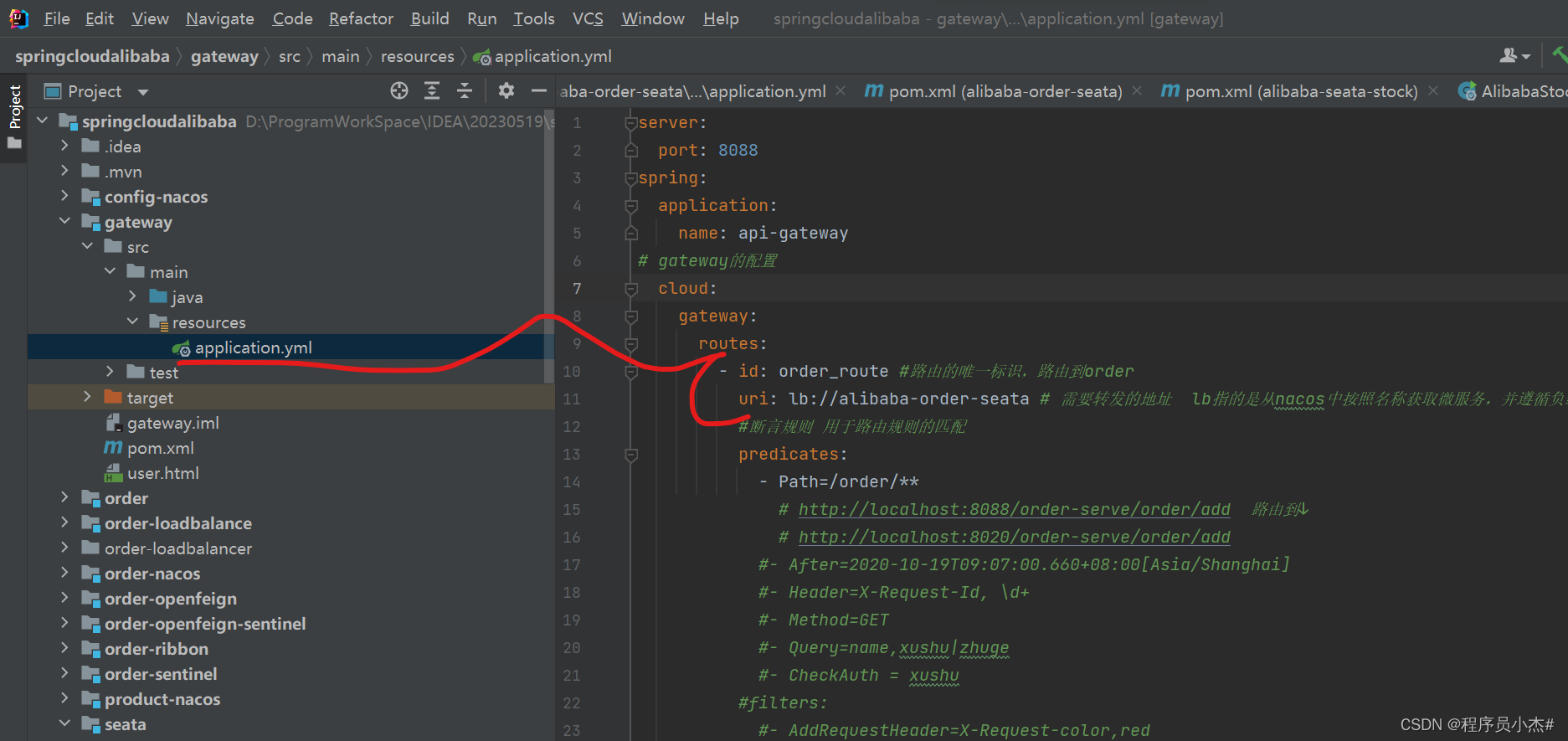Image resolution: width=1568 pixels, height=741 pixels.
Task: Click port value 8088 in editor
Action: 738,151
